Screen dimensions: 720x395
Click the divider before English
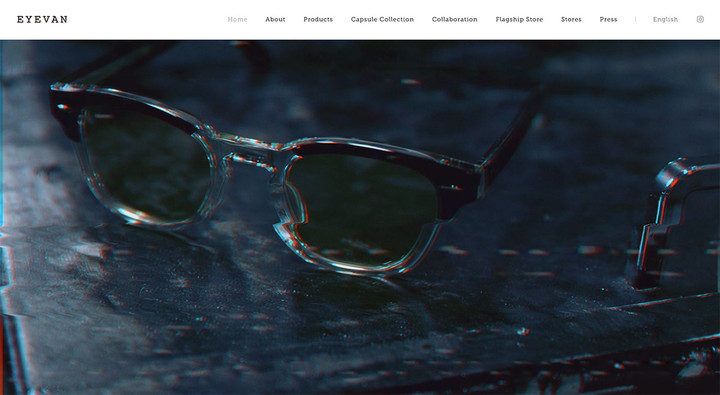[x=636, y=19]
